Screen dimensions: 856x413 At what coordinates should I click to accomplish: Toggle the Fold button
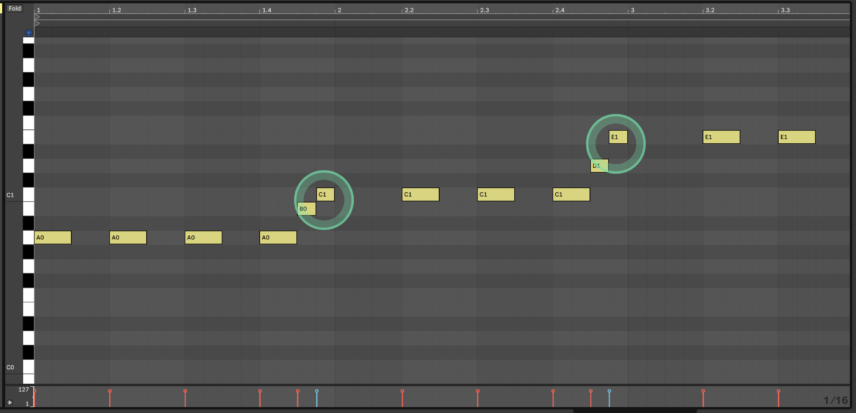(x=15, y=8)
